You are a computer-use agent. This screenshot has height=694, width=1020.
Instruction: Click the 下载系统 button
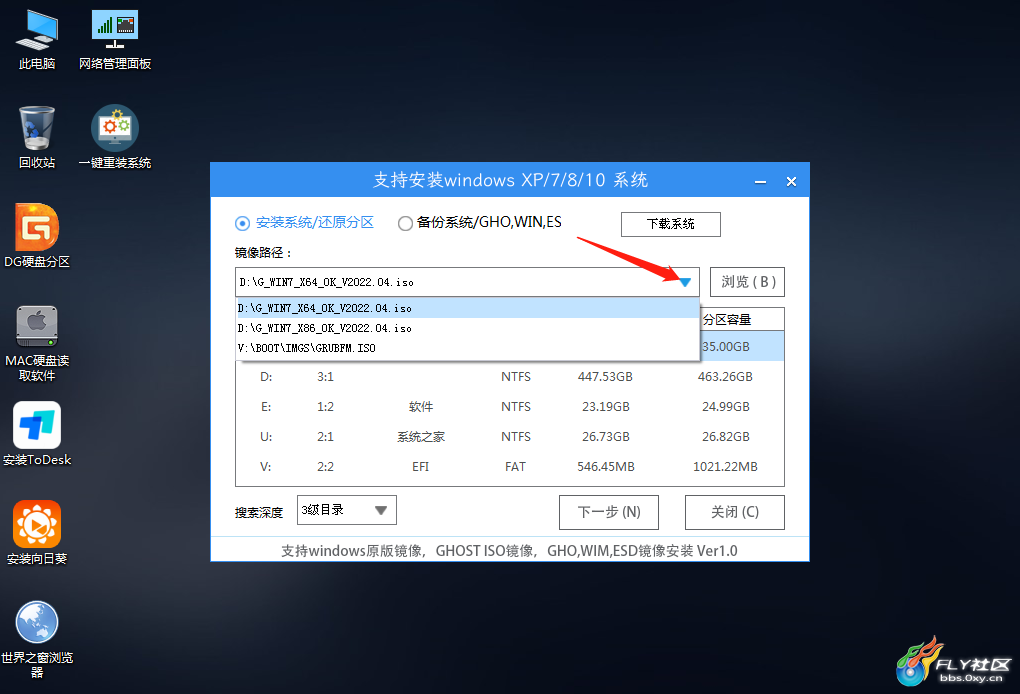[671, 224]
